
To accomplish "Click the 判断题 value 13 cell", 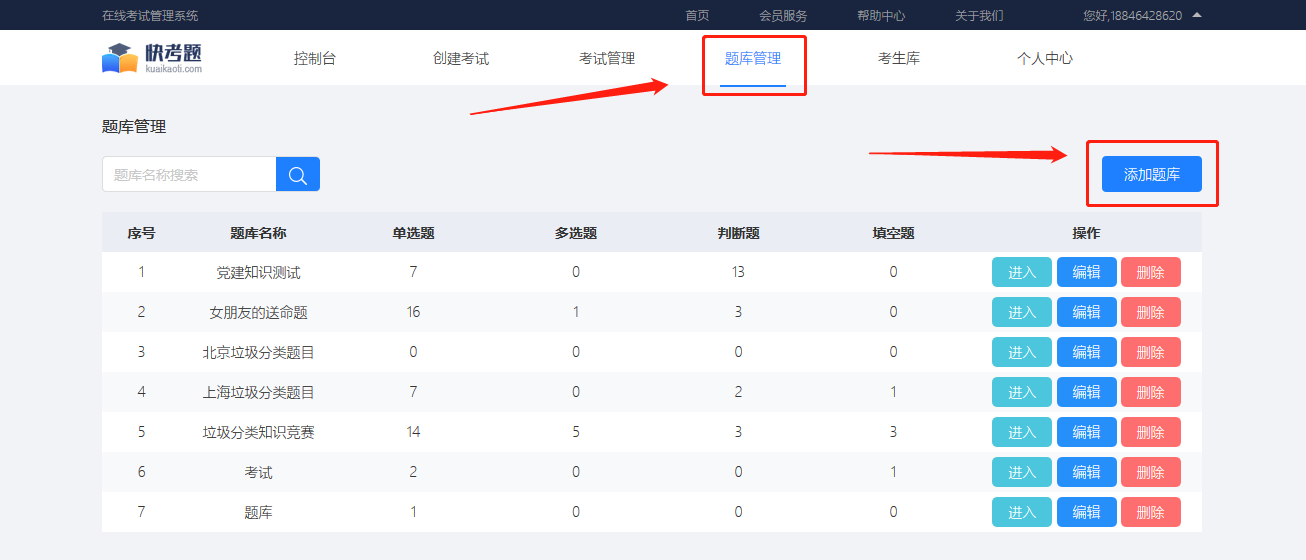I will (738, 272).
